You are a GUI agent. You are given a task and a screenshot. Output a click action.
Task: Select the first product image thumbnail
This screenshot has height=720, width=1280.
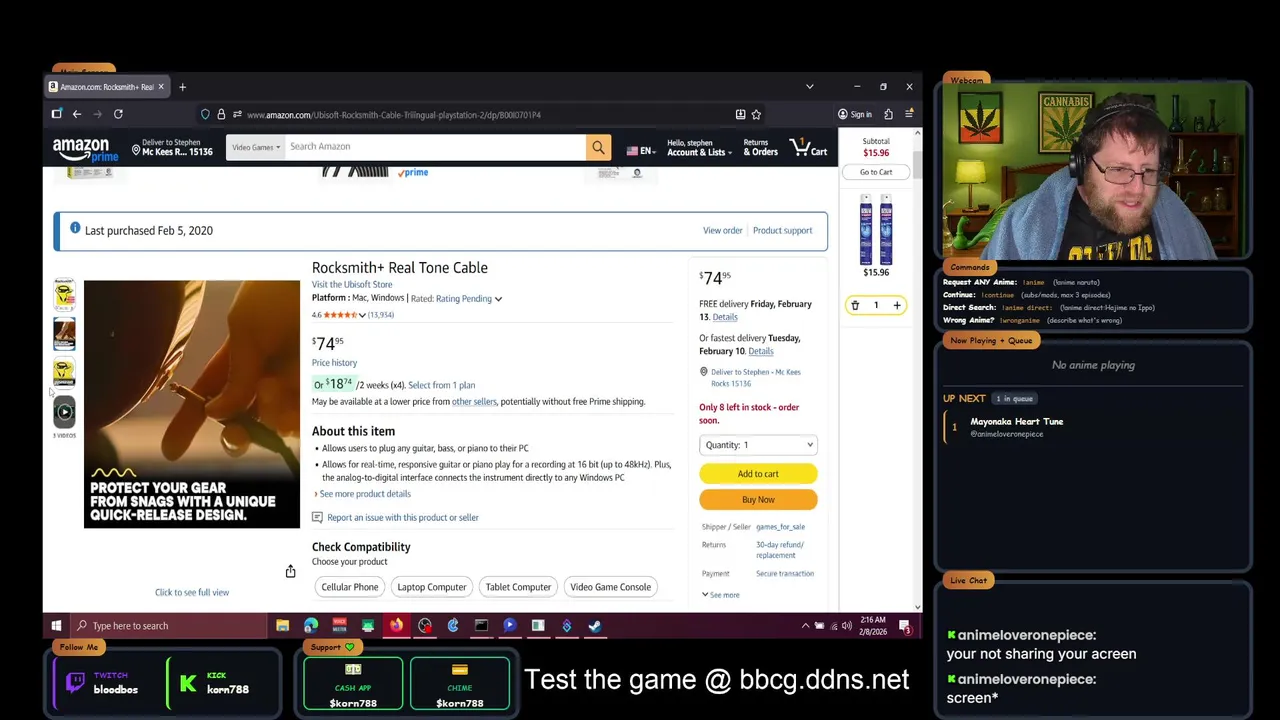click(x=64, y=294)
